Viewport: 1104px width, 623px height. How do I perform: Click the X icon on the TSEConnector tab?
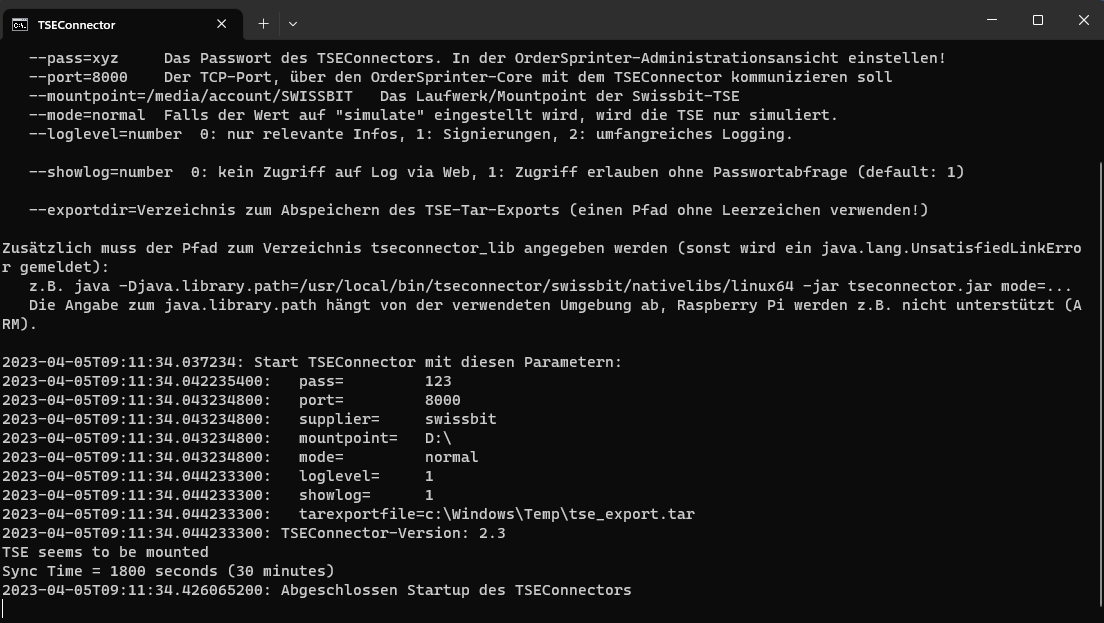click(223, 23)
